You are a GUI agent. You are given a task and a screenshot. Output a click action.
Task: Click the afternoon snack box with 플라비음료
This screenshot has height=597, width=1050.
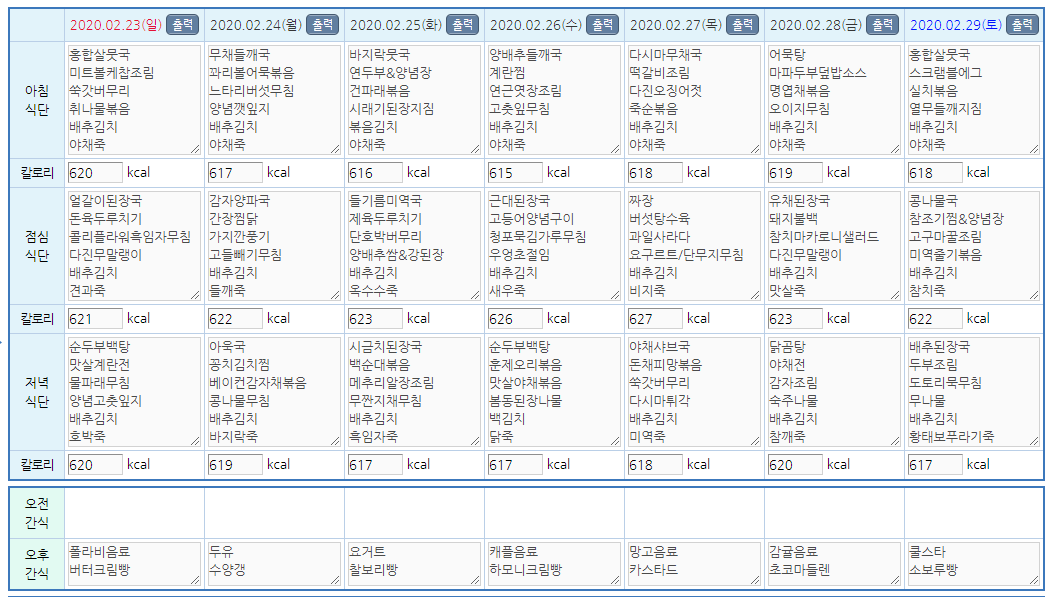click(134, 564)
